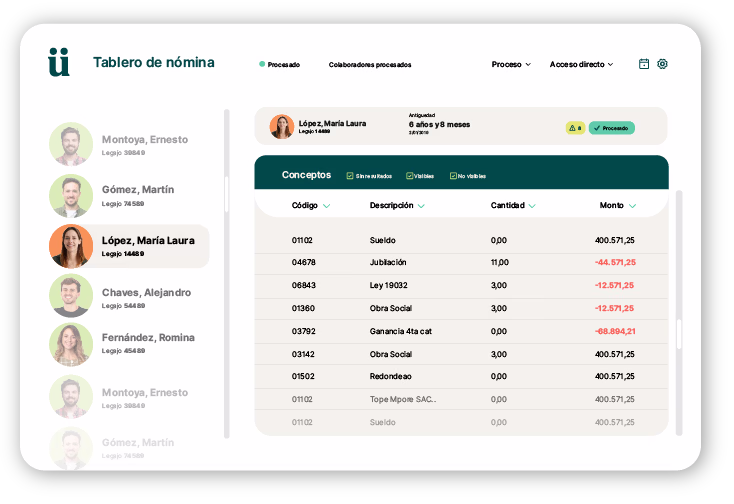The width and height of the screenshot is (734, 504).
Task: Click the green Procesado status button
Action: coord(611,128)
